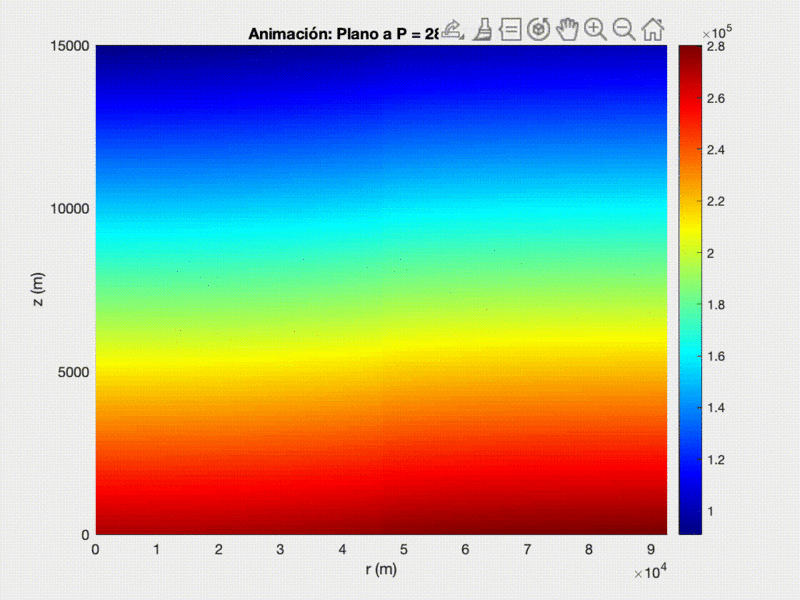Screen dimensions: 800x600
Task: Activate the data brushing tool
Action: tap(485, 31)
